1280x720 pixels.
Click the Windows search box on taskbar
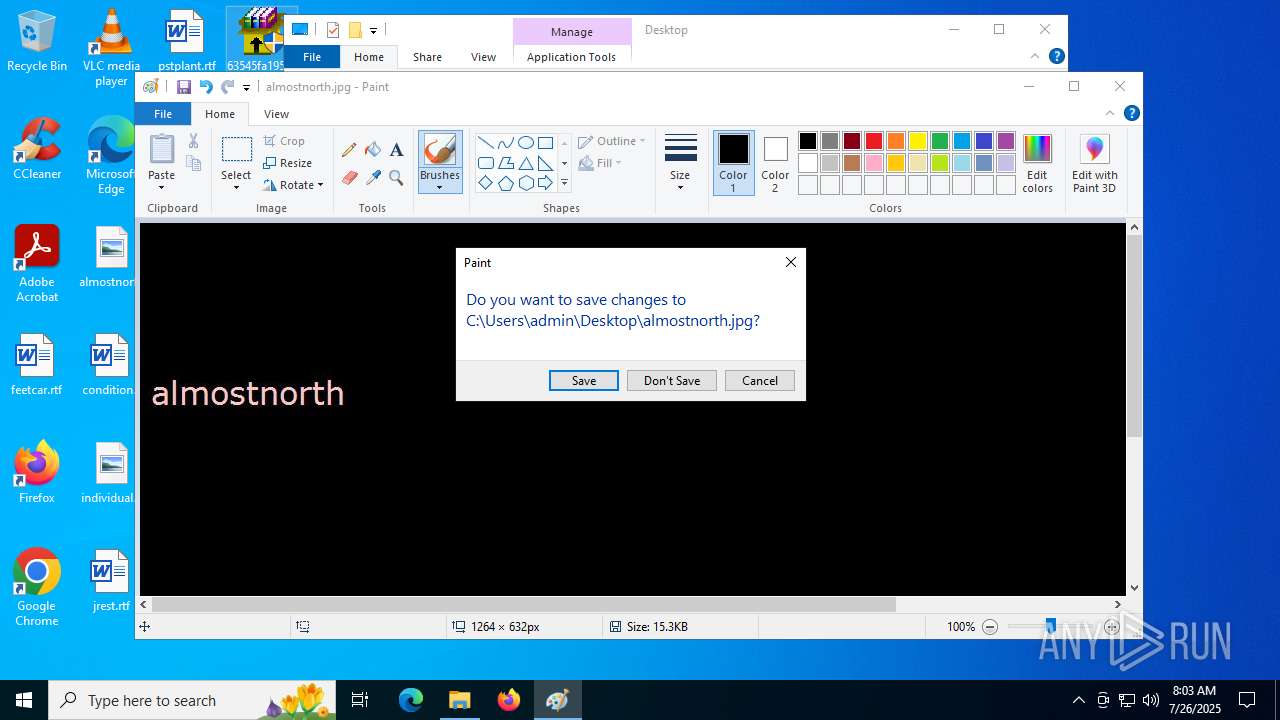pyautogui.click(x=194, y=700)
